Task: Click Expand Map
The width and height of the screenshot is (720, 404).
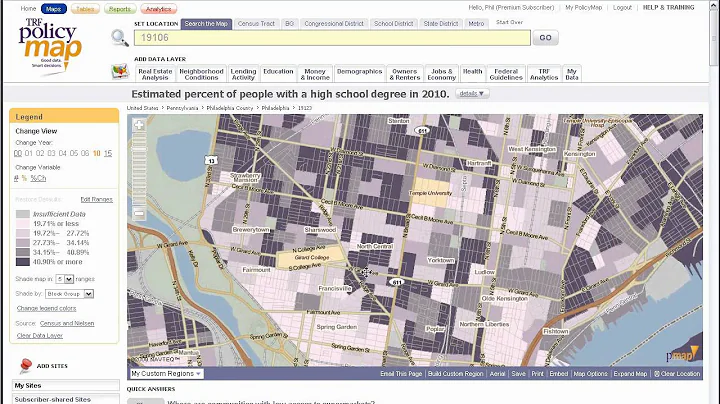Action: (x=630, y=374)
